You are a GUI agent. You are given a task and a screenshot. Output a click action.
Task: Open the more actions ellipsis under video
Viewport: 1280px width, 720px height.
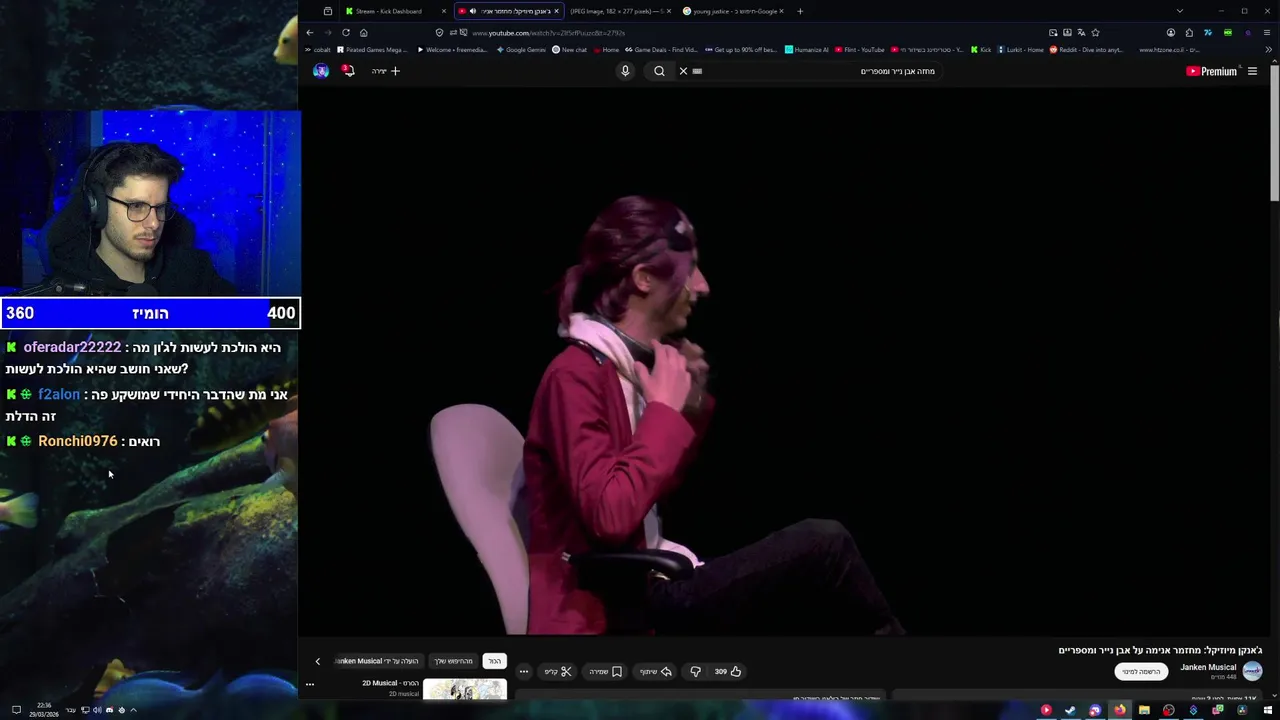point(524,672)
